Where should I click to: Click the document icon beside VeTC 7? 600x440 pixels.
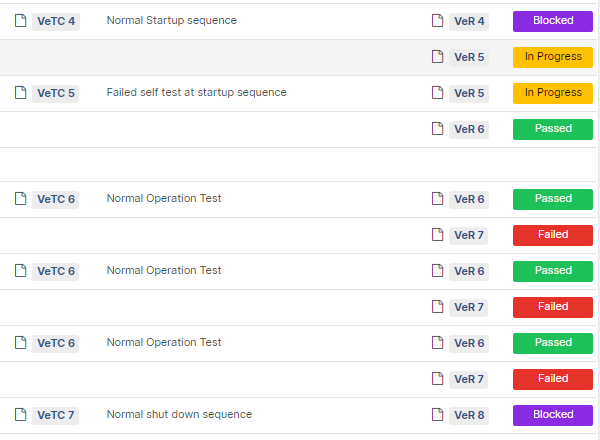coord(21,415)
